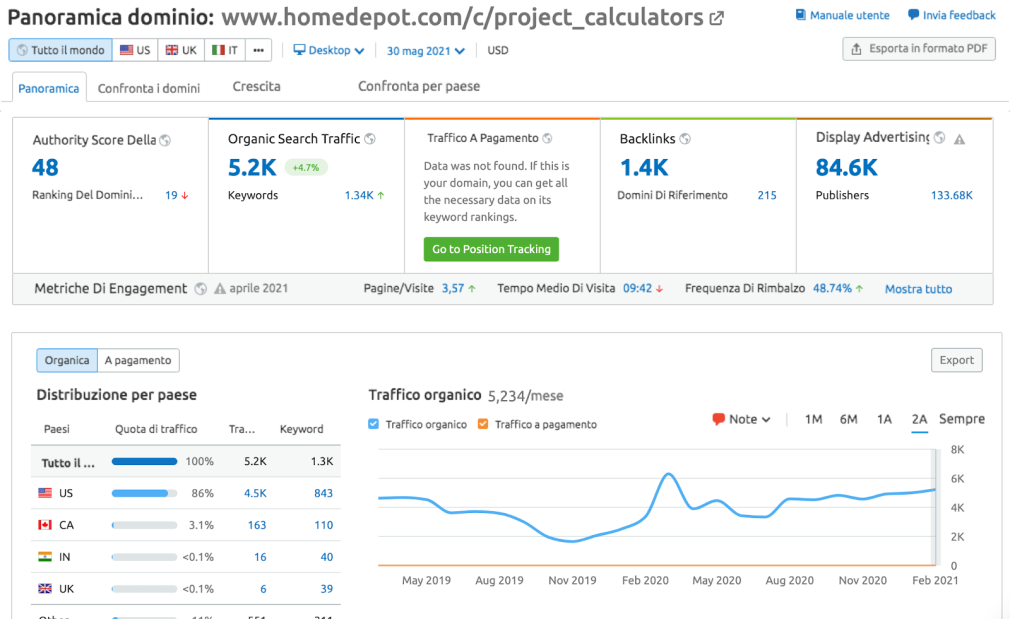Click the UK flag in database selector
The width and height of the screenshot is (1010, 619).
click(x=171, y=50)
